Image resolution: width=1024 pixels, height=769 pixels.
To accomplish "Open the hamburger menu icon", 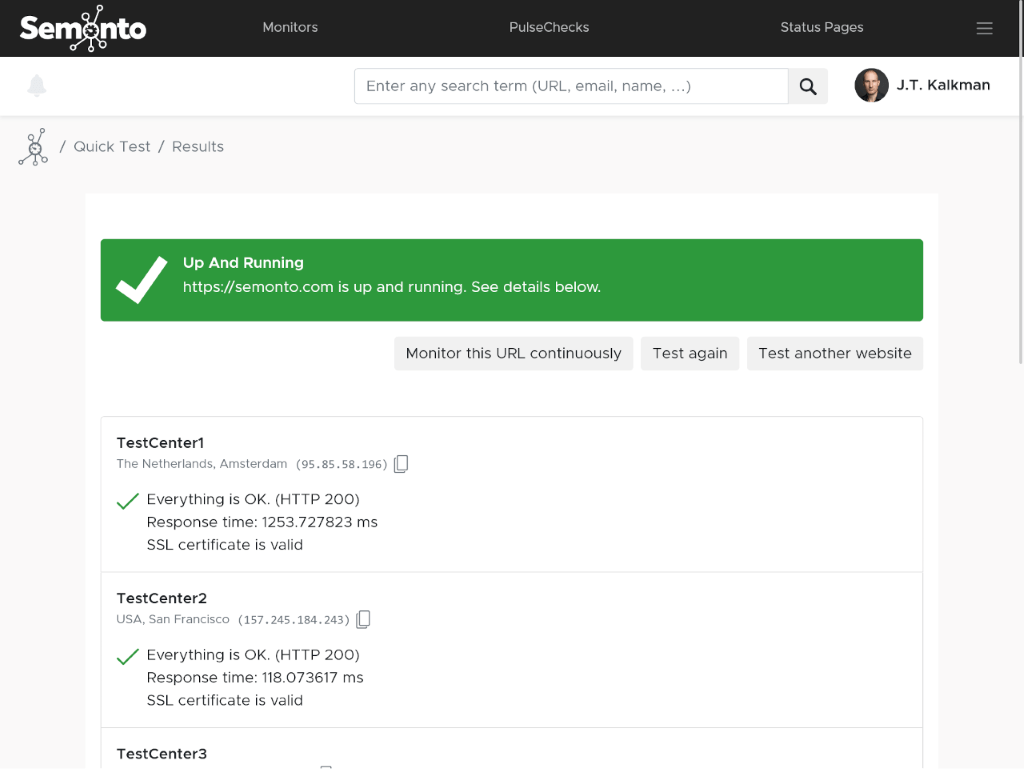I will [984, 28].
